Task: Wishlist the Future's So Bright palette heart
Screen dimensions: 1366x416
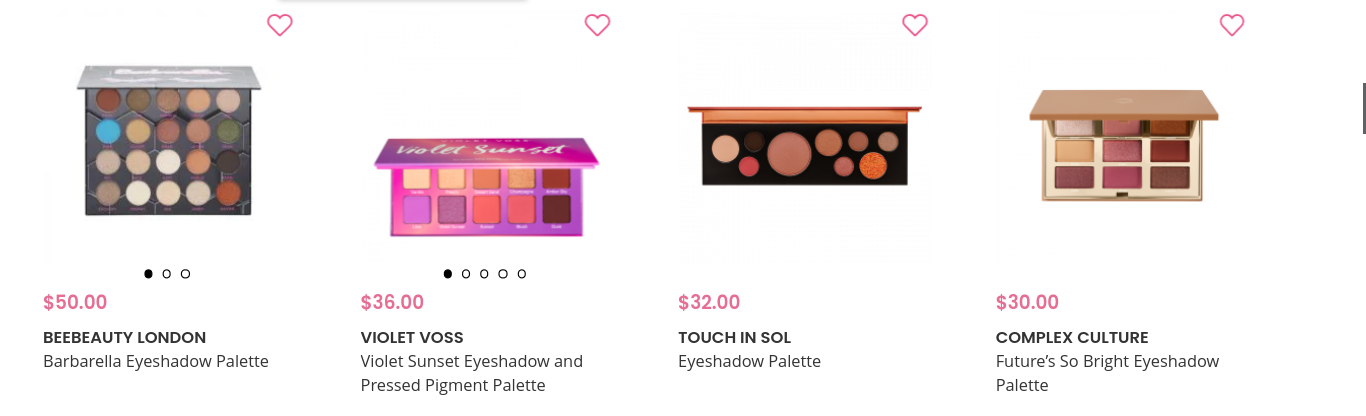Action: point(1232,25)
